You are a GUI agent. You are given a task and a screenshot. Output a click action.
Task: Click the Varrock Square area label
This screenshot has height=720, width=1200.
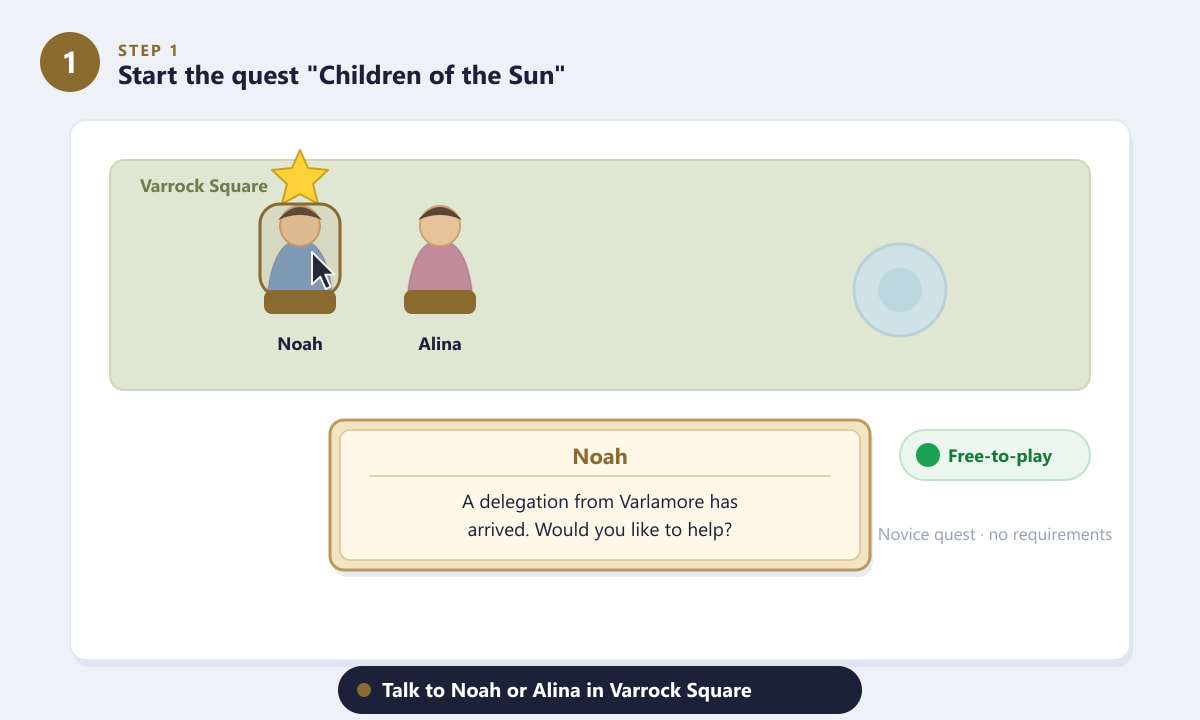click(x=204, y=186)
